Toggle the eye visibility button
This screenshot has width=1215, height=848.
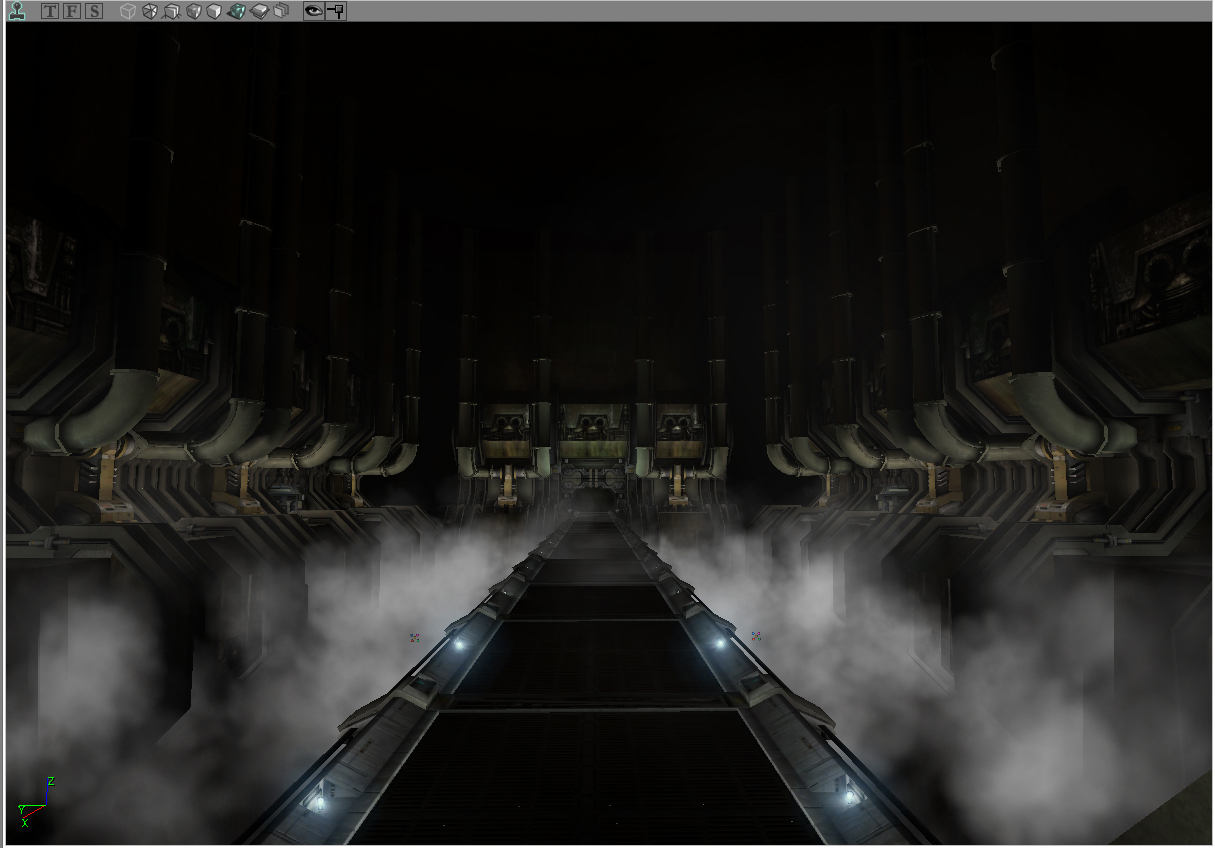pyautogui.click(x=314, y=12)
